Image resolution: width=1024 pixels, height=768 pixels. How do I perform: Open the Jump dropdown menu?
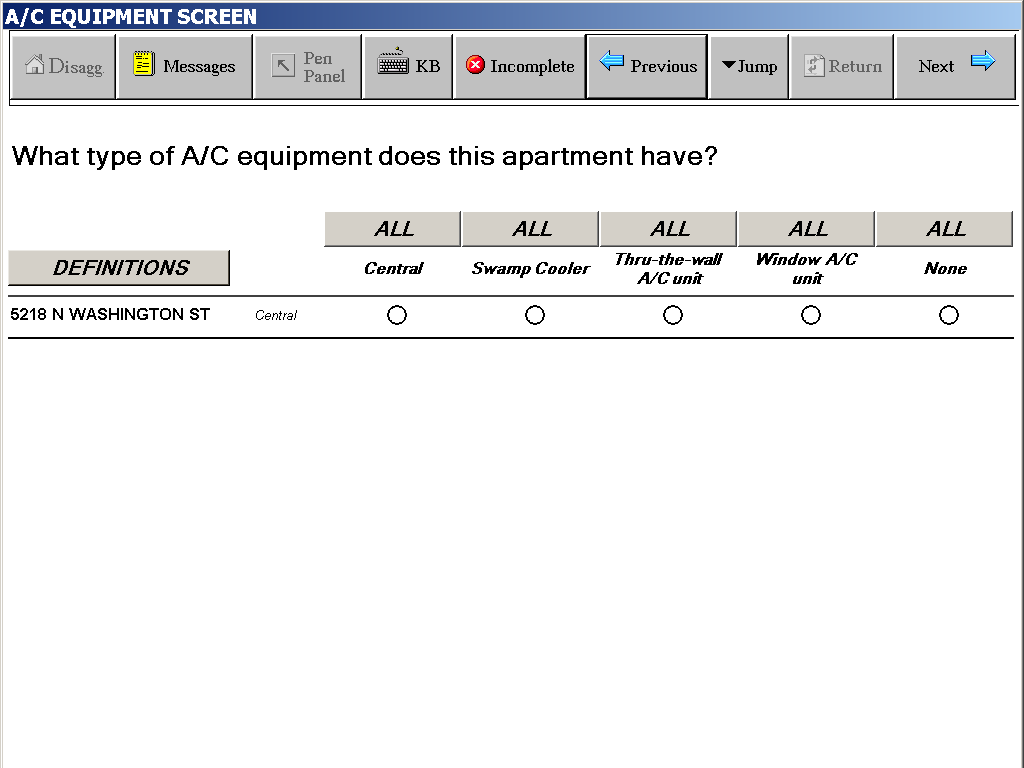pos(749,67)
